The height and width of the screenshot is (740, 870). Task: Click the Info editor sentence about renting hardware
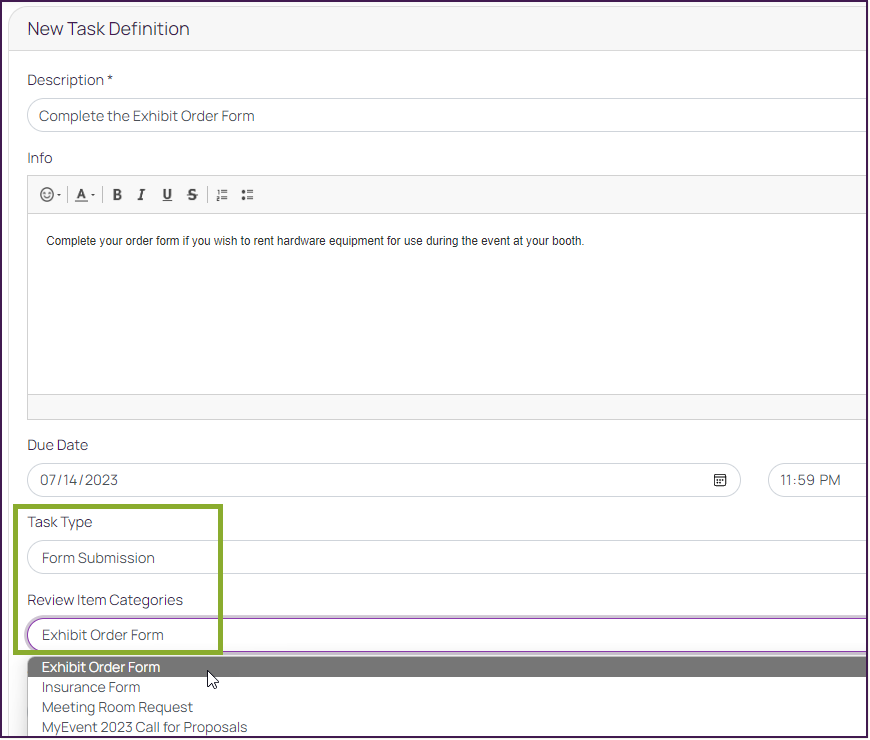point(315,241)
